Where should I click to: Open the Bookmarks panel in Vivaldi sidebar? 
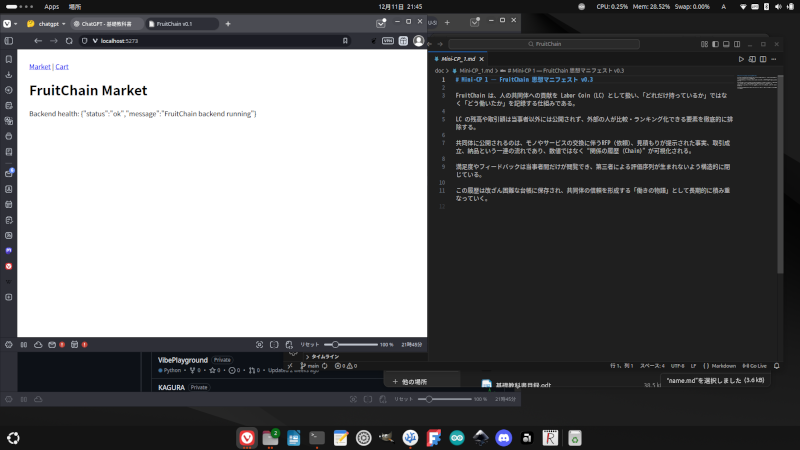point(8,58)
